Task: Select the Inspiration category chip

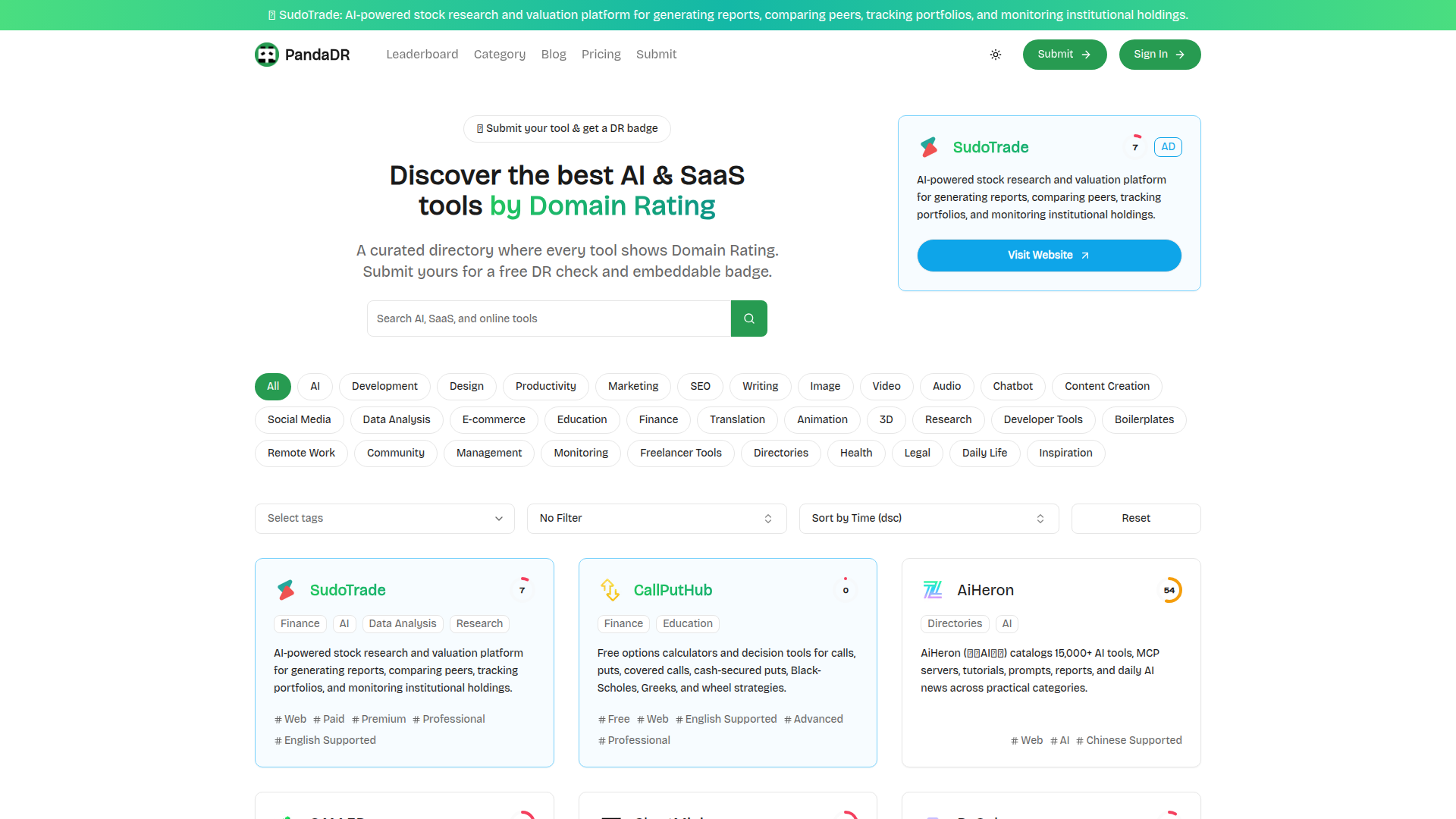Action: [x=1066, y=453]
